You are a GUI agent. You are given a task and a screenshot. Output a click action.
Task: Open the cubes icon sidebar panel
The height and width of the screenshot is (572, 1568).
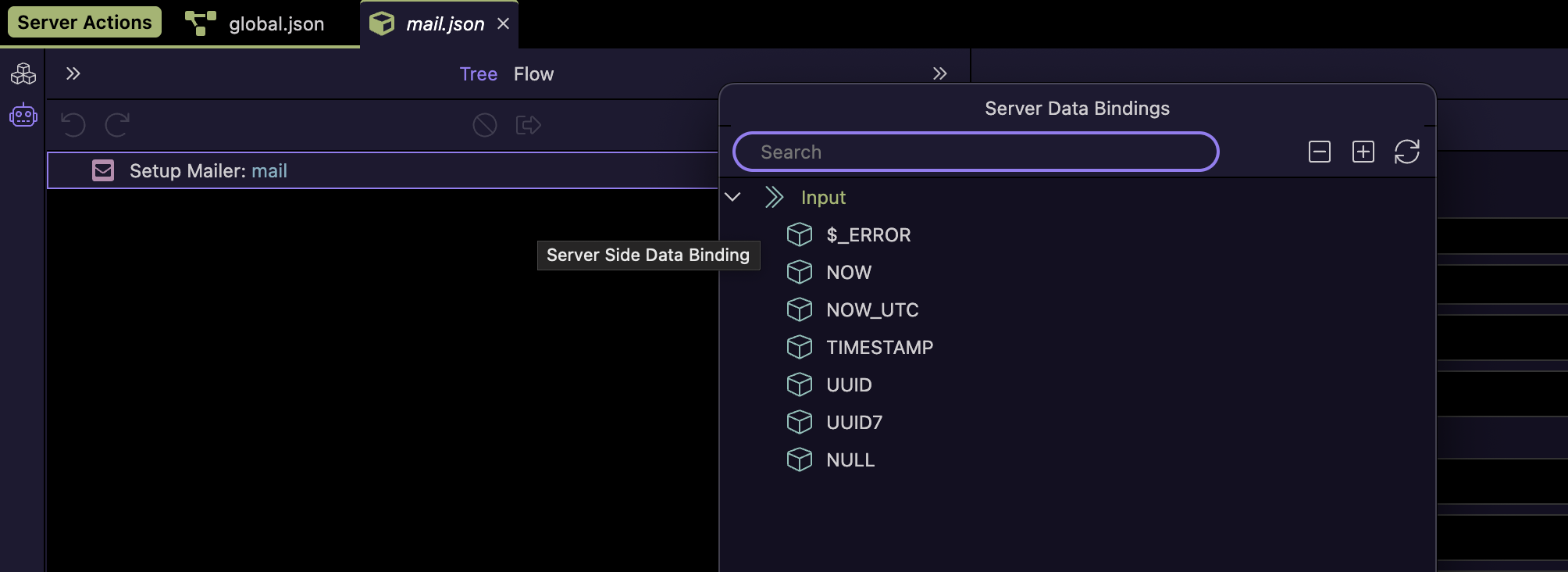23,74
